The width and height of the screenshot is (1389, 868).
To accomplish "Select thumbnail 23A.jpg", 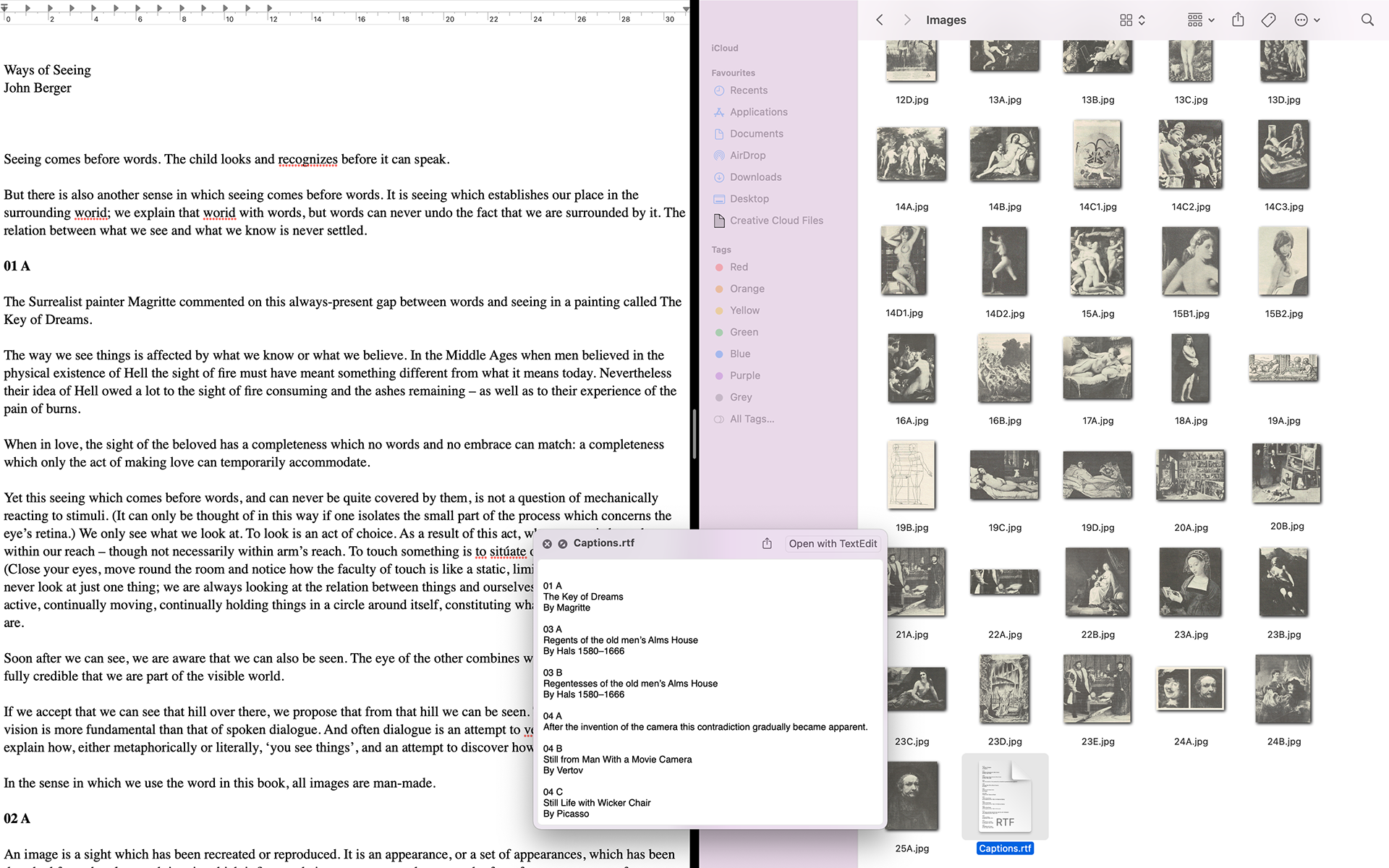I will point(1191,582).
